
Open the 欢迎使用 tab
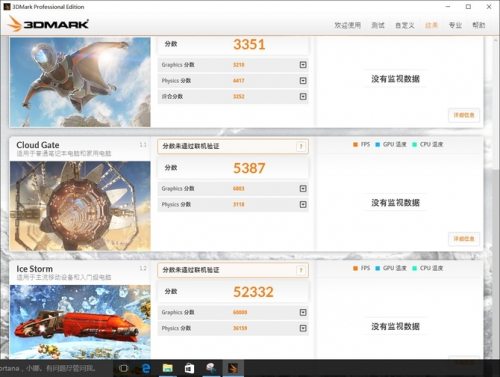tap(347, 25)
